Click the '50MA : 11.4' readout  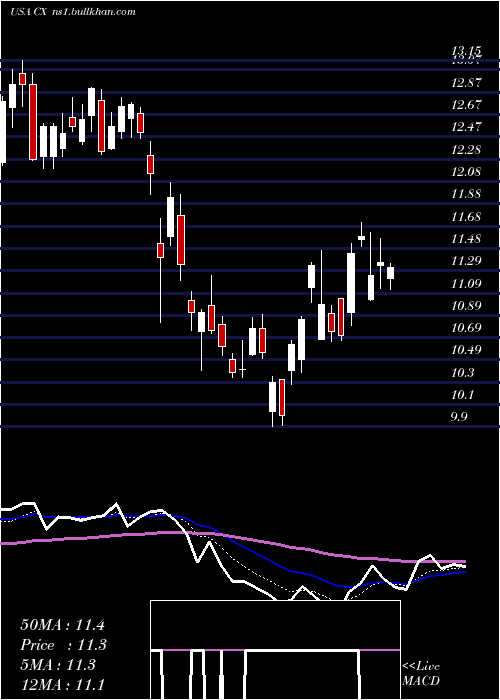click(62, 625)
